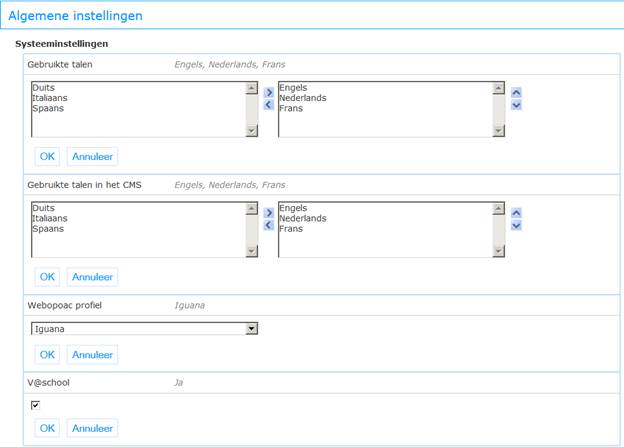Add language to CMS selected list

pos(269,213)
